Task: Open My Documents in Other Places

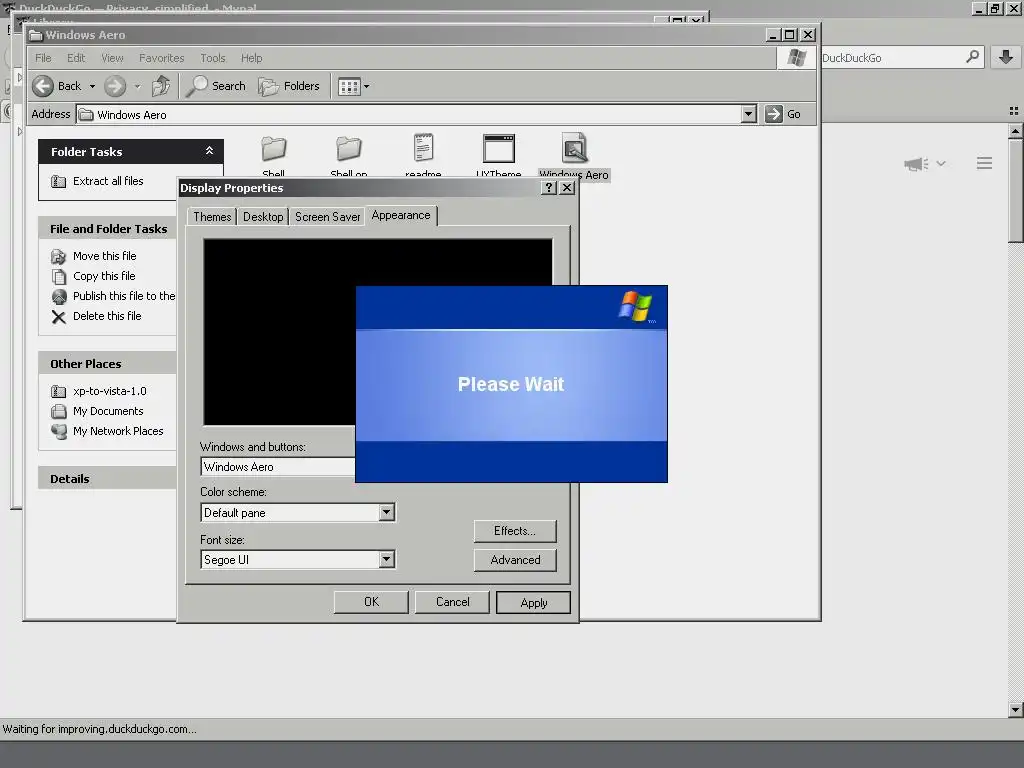Action: click(108, 411)
